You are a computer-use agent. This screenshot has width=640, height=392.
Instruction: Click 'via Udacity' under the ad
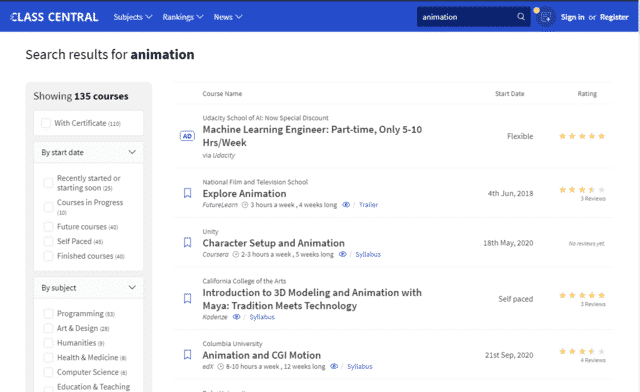click(x=219, y=155)
